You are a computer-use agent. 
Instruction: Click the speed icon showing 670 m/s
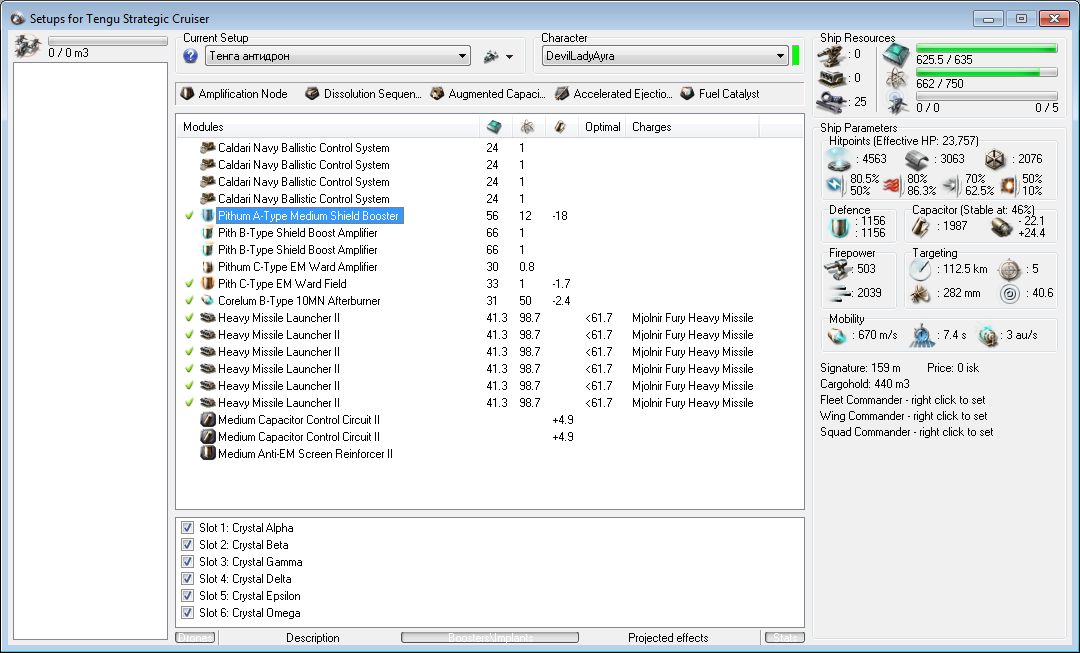[838, 336]
